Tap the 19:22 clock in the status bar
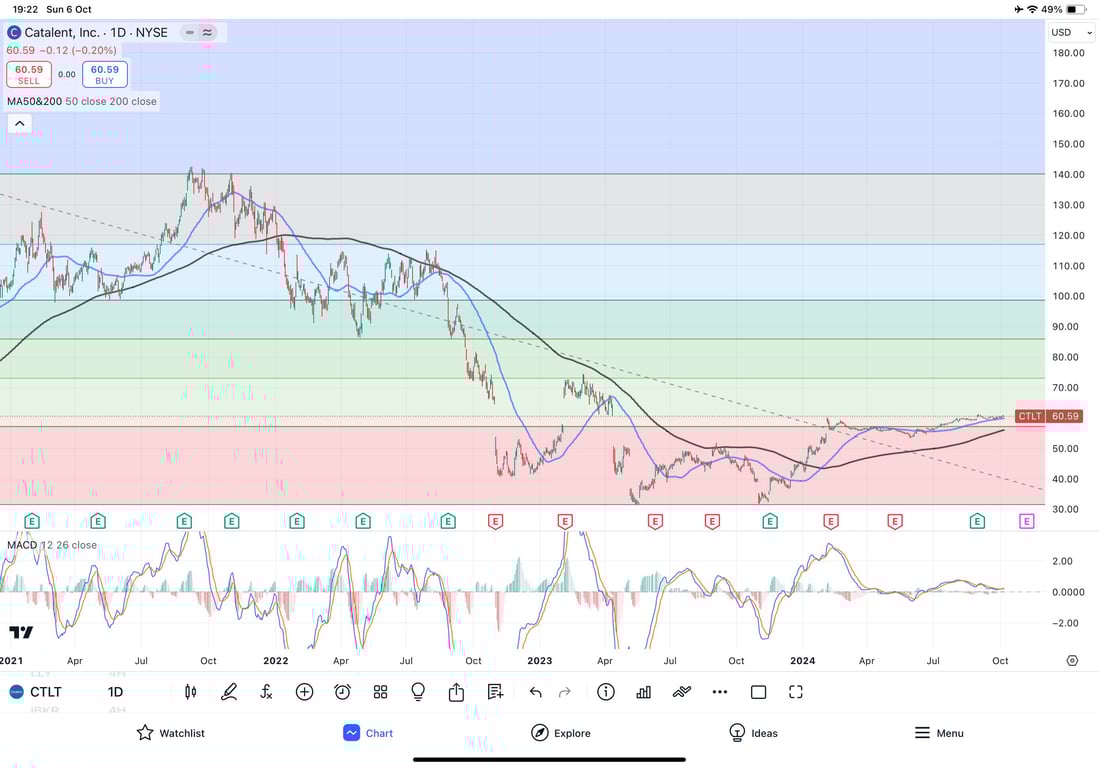 point(25,9)
